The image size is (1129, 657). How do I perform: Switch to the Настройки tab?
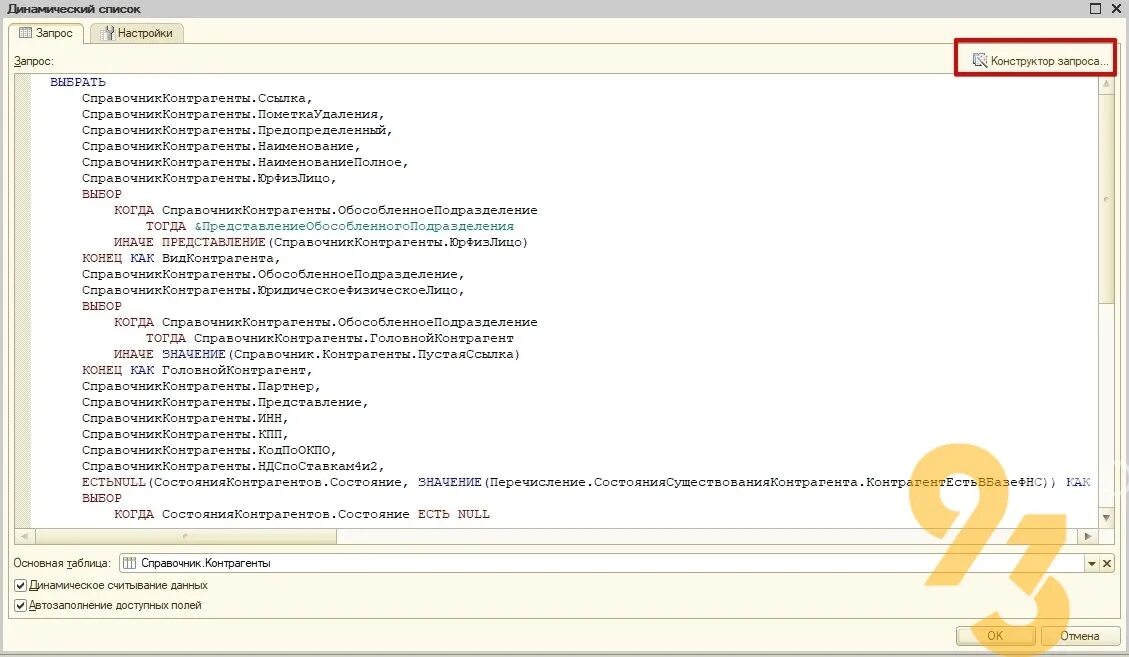coord(137,33)
